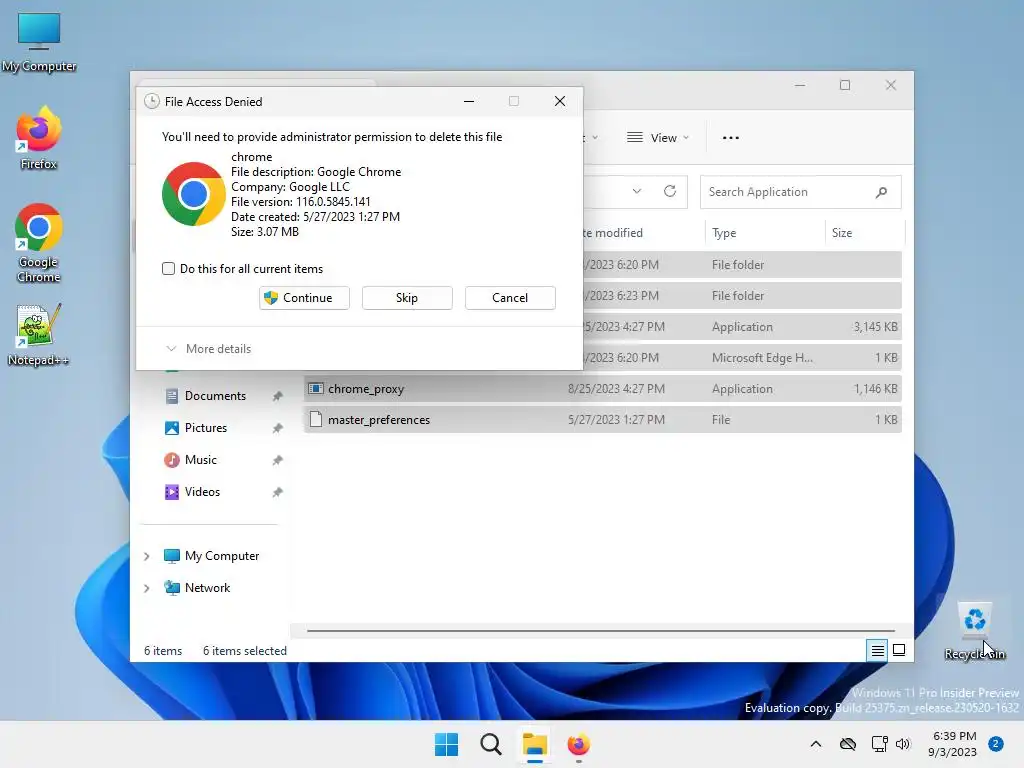
Task: Click the Skip button
Action: pyautogui.click(x=407, y=298)
